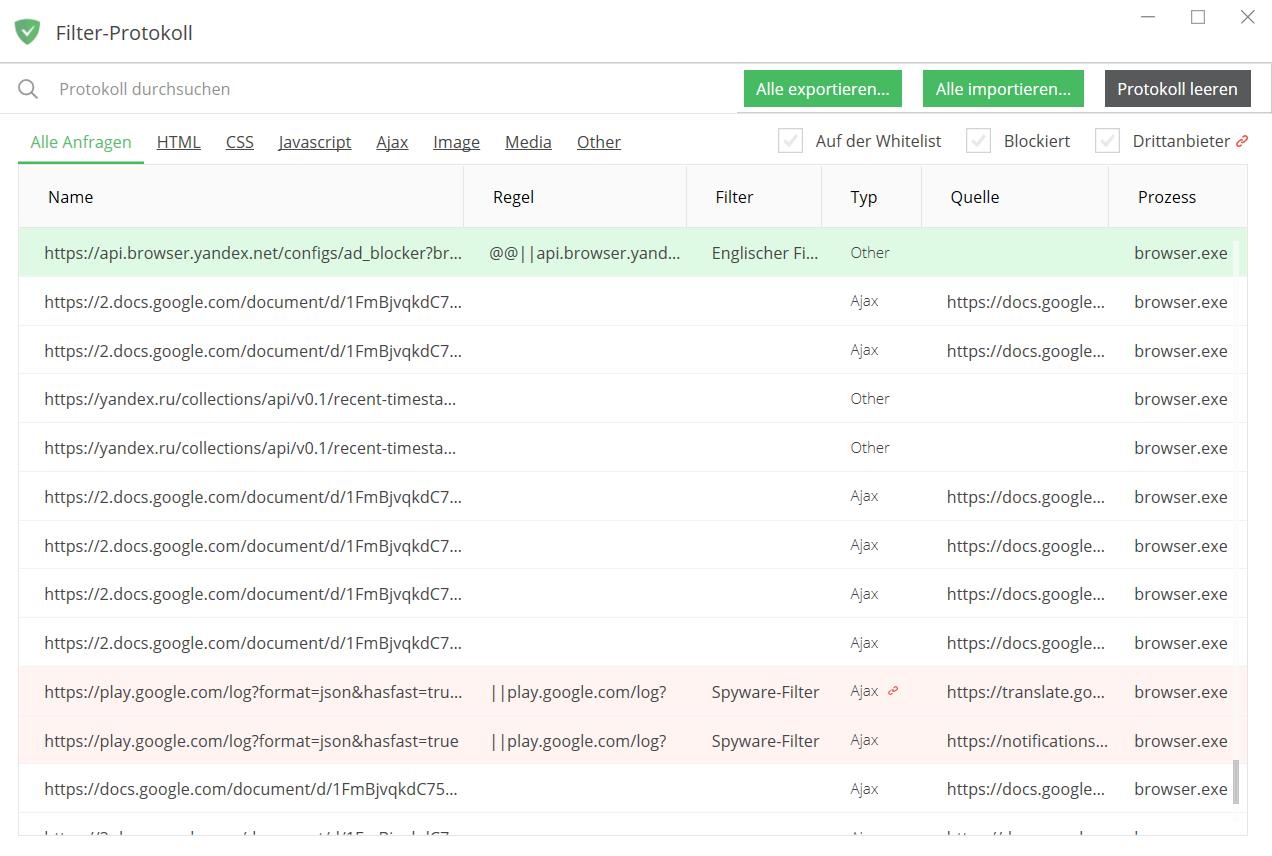This screenshot has height=856, width=1272.
Task: Click the Quelle column header
Action: coord(1015,197)
